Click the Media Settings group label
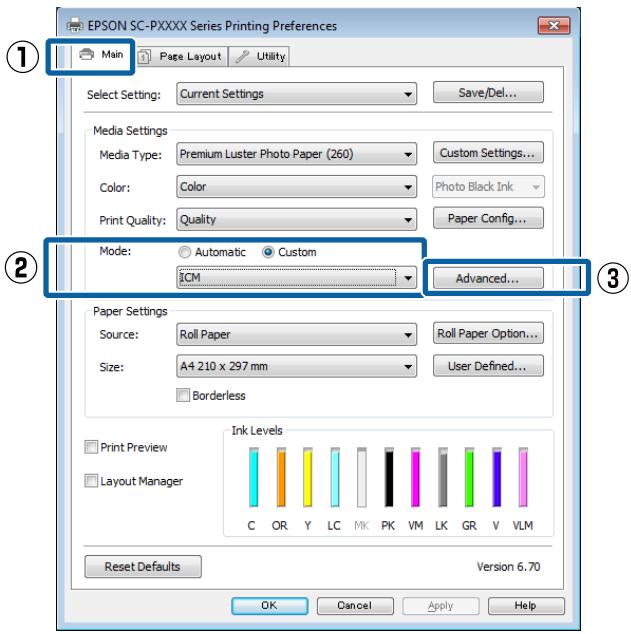Viewport: 631px width, 634px height. tap(130, 131)
